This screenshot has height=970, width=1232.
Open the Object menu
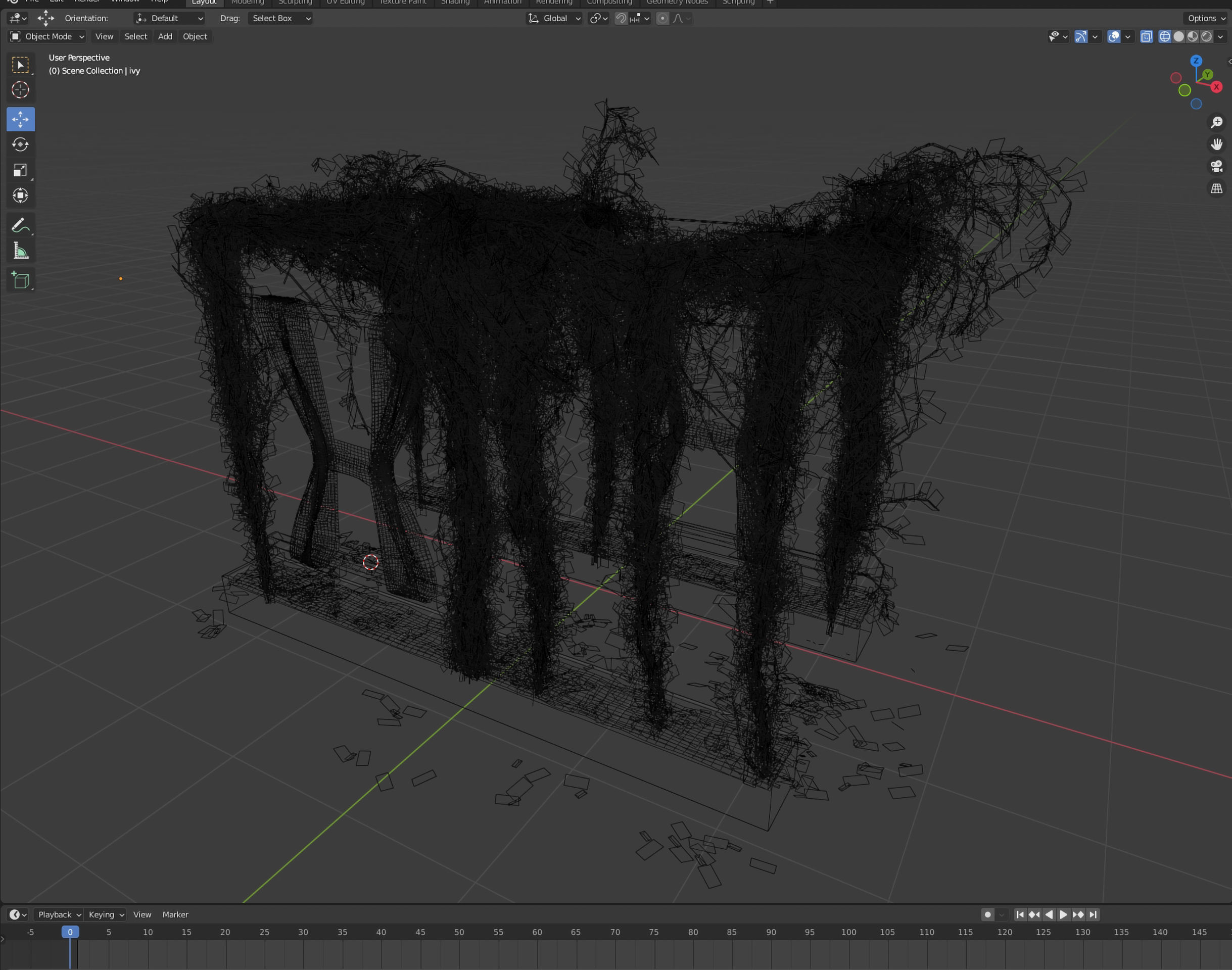195,36
